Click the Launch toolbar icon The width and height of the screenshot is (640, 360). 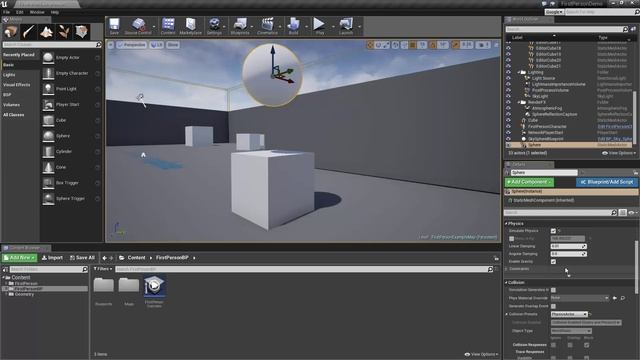click(x=346, y=26)
